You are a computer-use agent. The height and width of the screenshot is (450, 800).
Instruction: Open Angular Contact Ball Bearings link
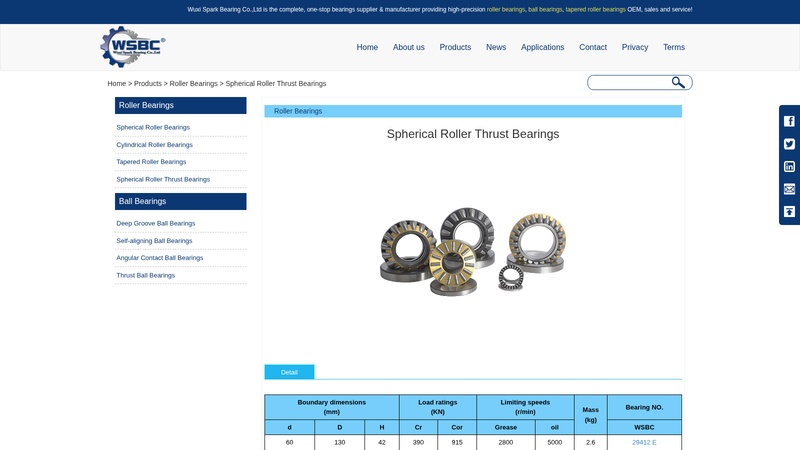(160, 258)
